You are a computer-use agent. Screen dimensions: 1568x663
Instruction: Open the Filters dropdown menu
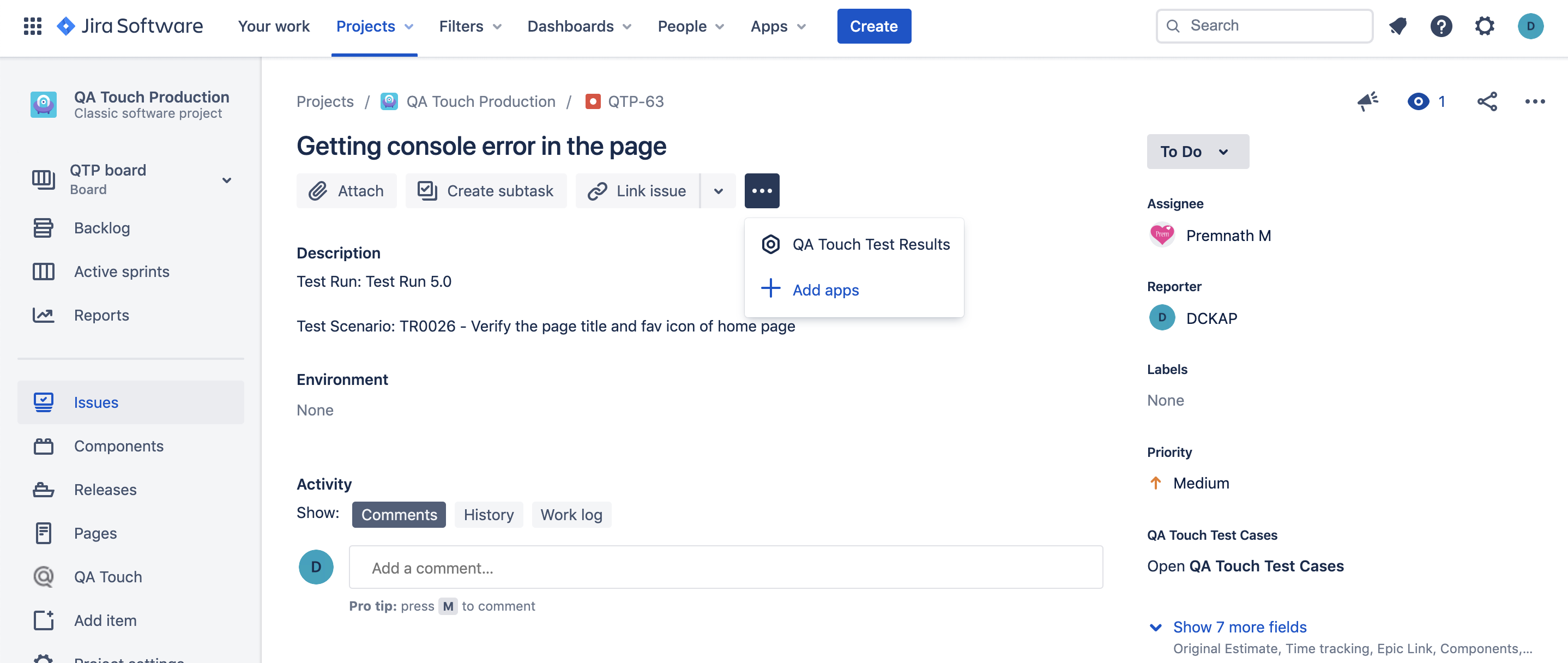[x=470, y=26]
